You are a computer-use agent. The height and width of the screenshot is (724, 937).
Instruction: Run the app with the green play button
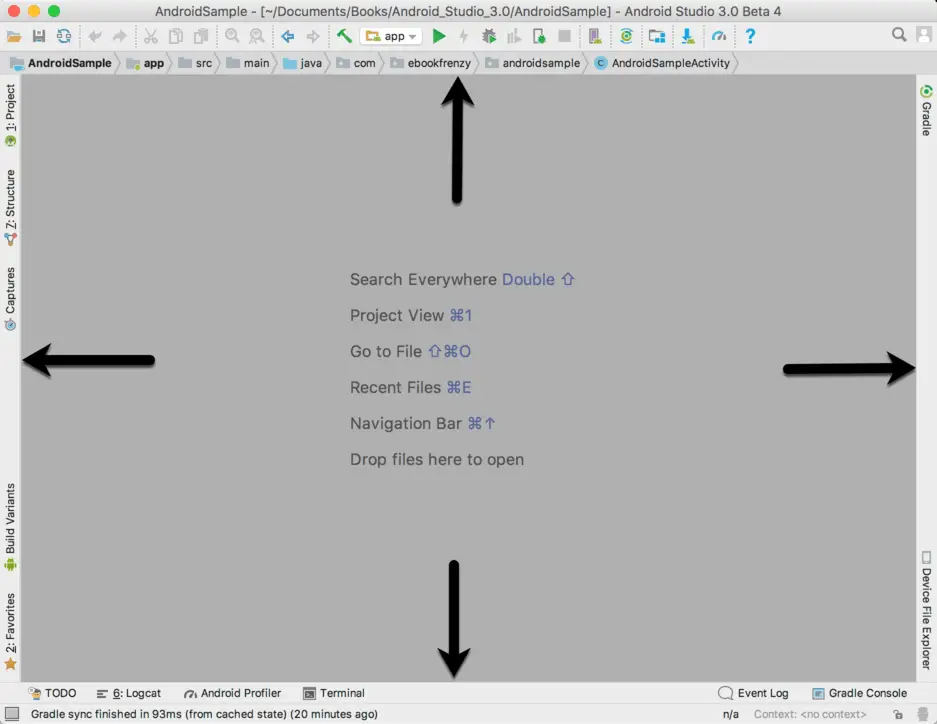(x=438, y=36)
